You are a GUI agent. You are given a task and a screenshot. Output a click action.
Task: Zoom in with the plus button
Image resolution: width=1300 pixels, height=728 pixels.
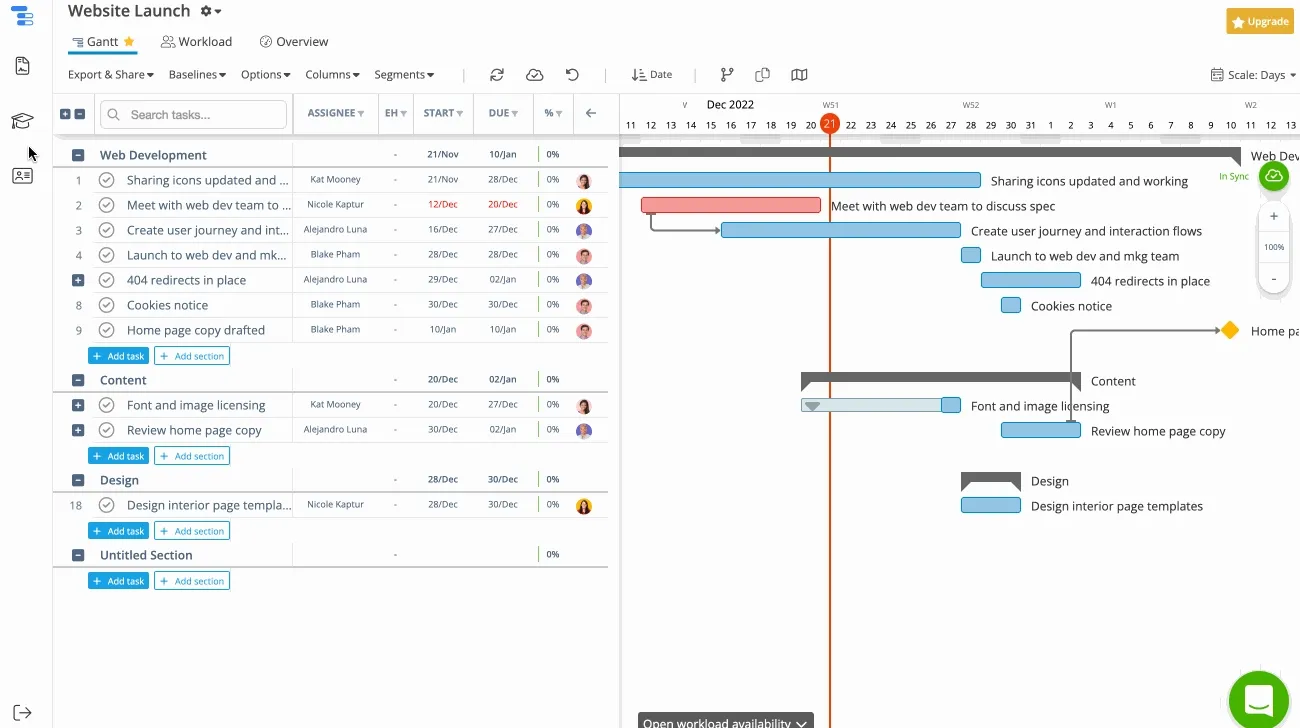tap(1273, 216)
